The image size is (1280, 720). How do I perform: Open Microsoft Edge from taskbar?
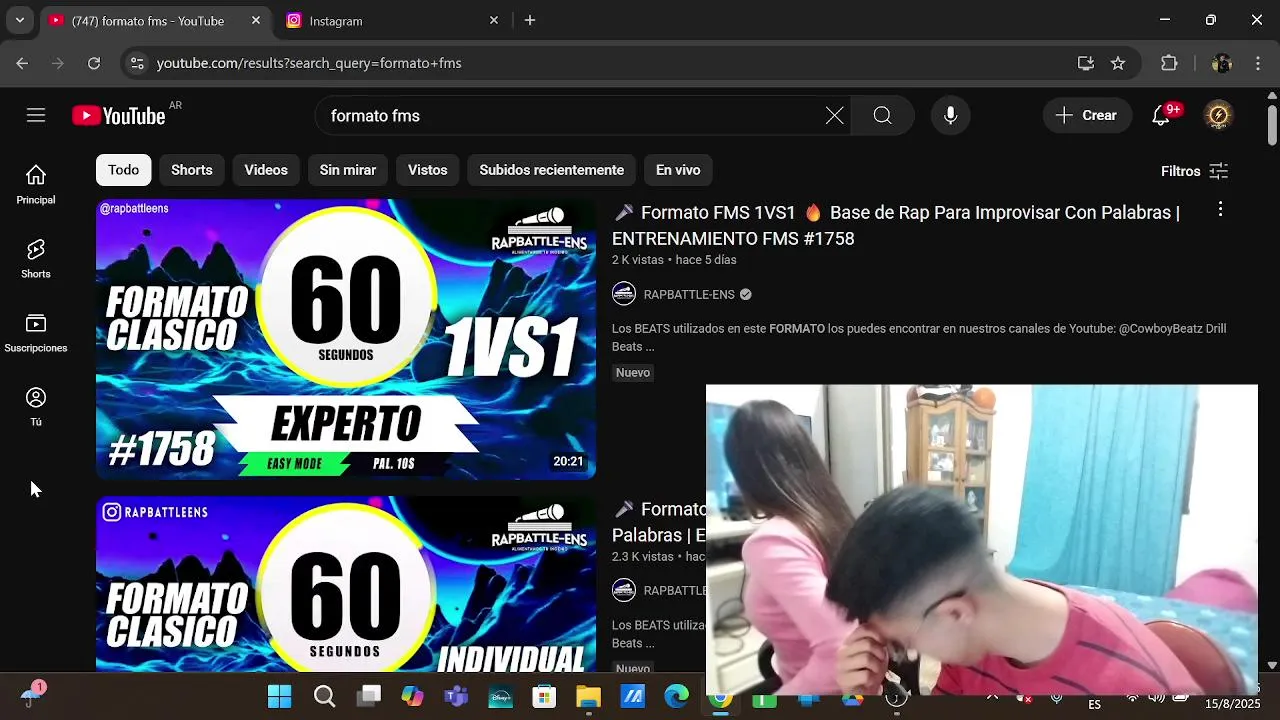click(677, 696)
